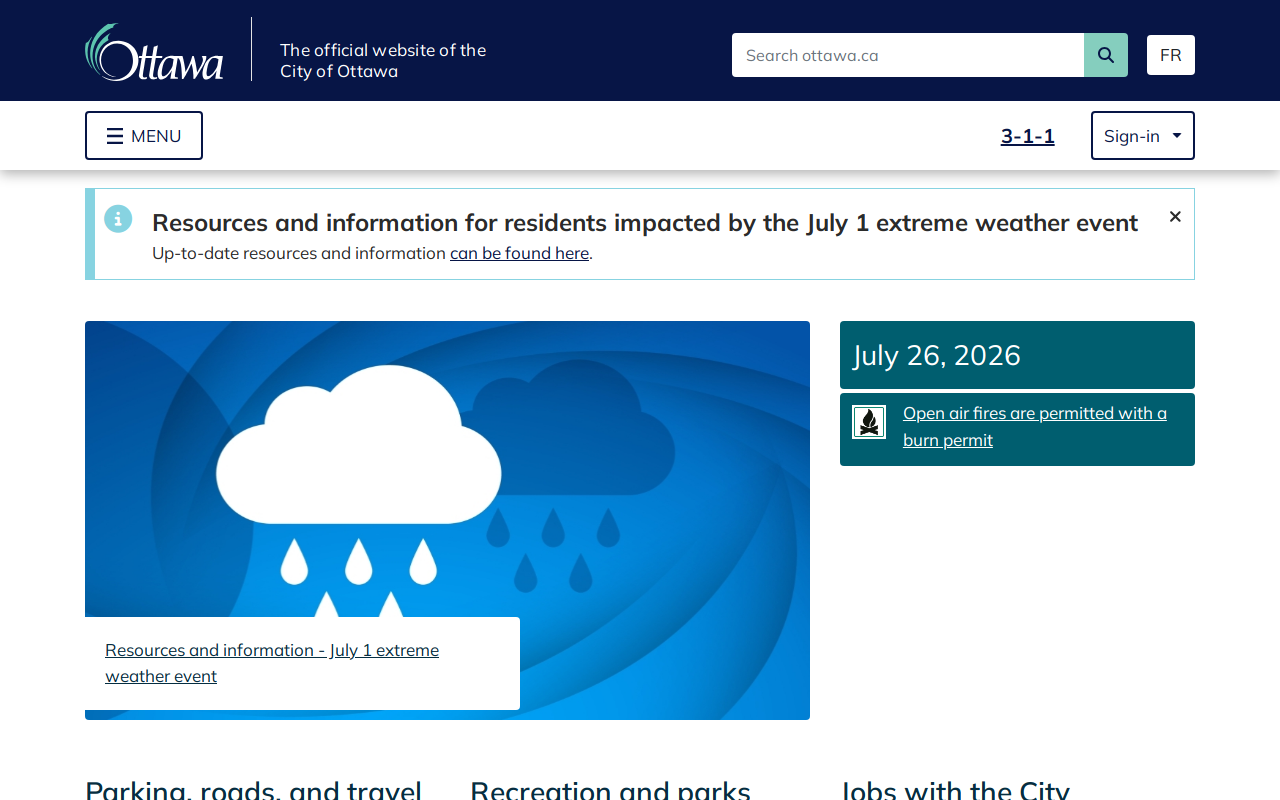Switch language with the FR button
This screenshot has width=1280, height=800.
(1171, 55)
